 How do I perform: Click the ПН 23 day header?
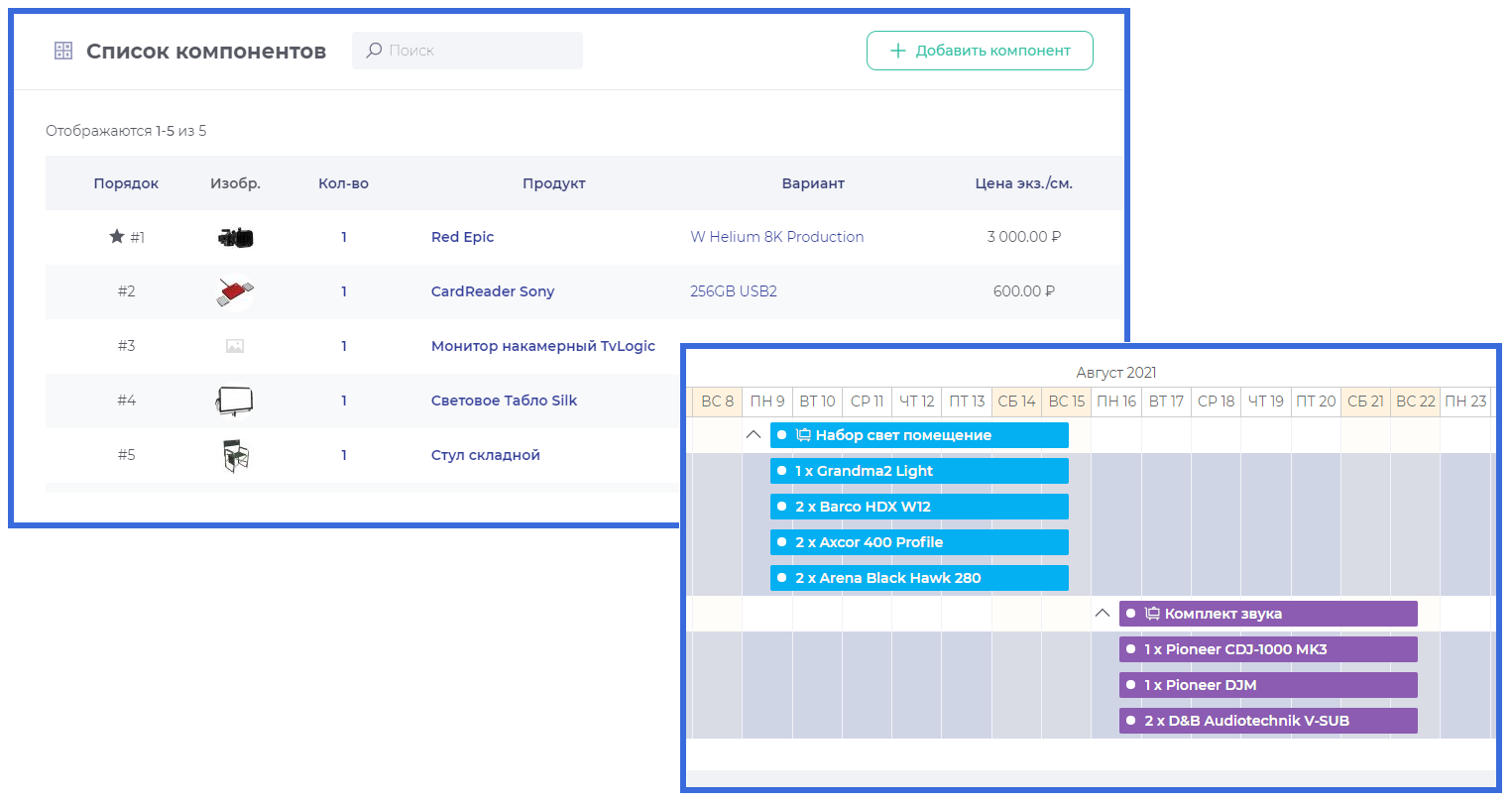[1465, 401]
